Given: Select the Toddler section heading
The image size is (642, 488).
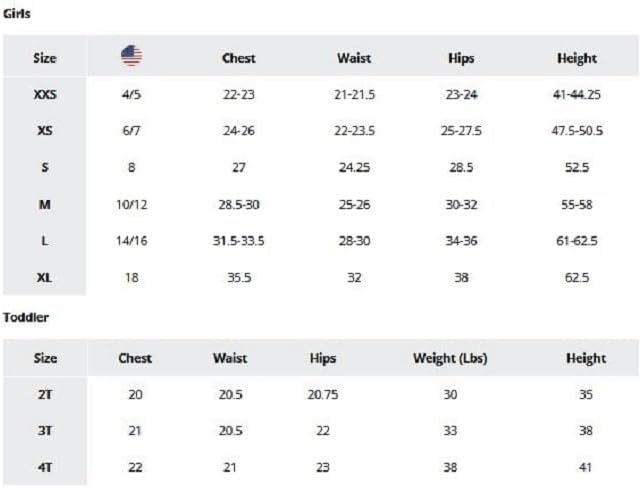Looking at the screenshot, I should pos(26,317).
